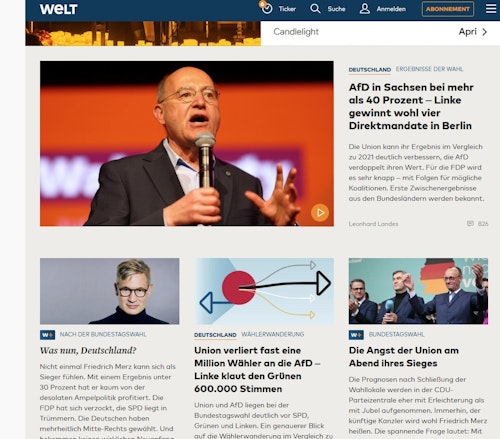The image size is (500, 439).
Task: Open the WELT logo homepage
Action: pos(59,9)
